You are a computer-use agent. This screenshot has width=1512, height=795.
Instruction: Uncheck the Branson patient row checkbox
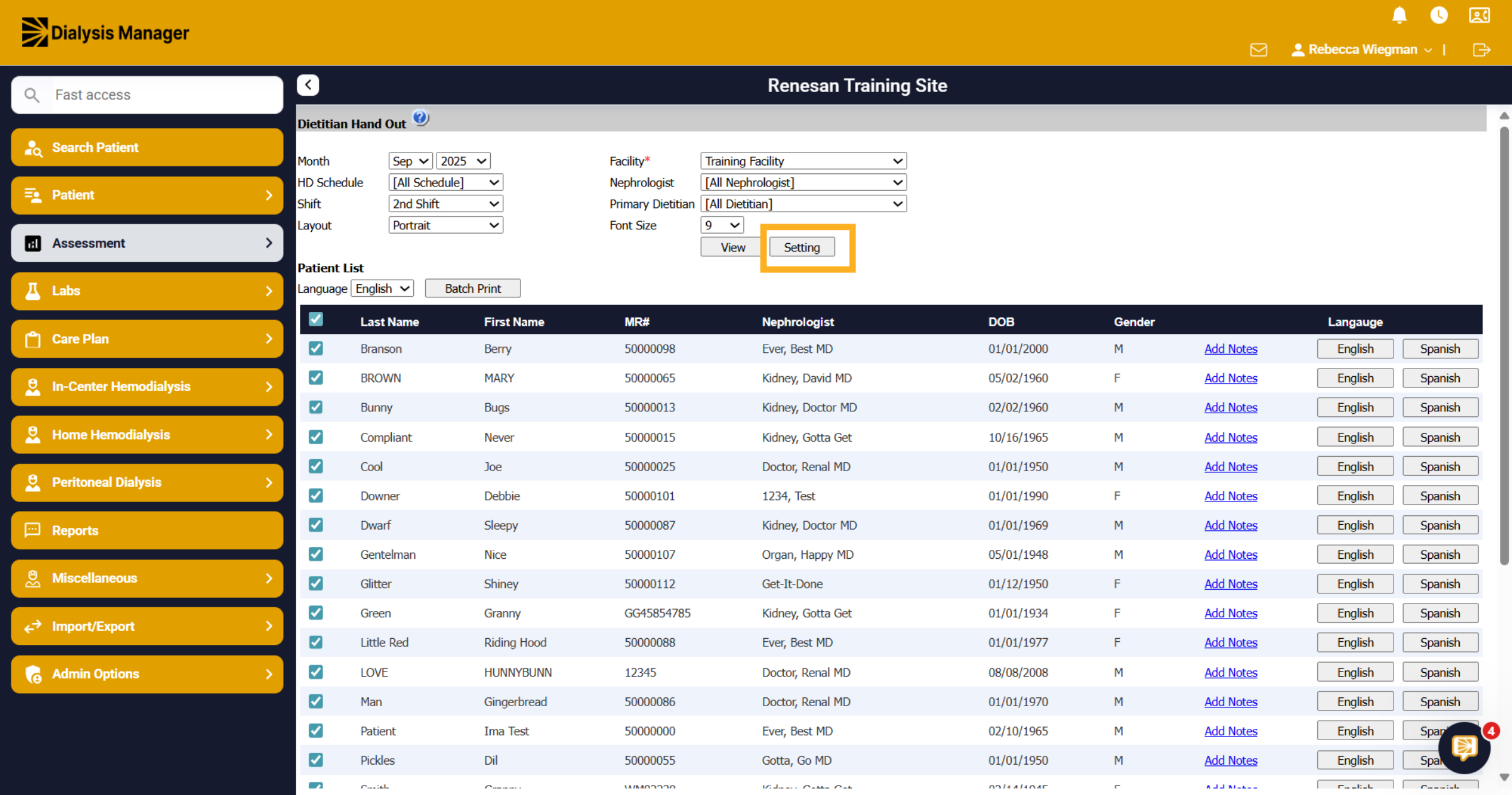[316, 348]
